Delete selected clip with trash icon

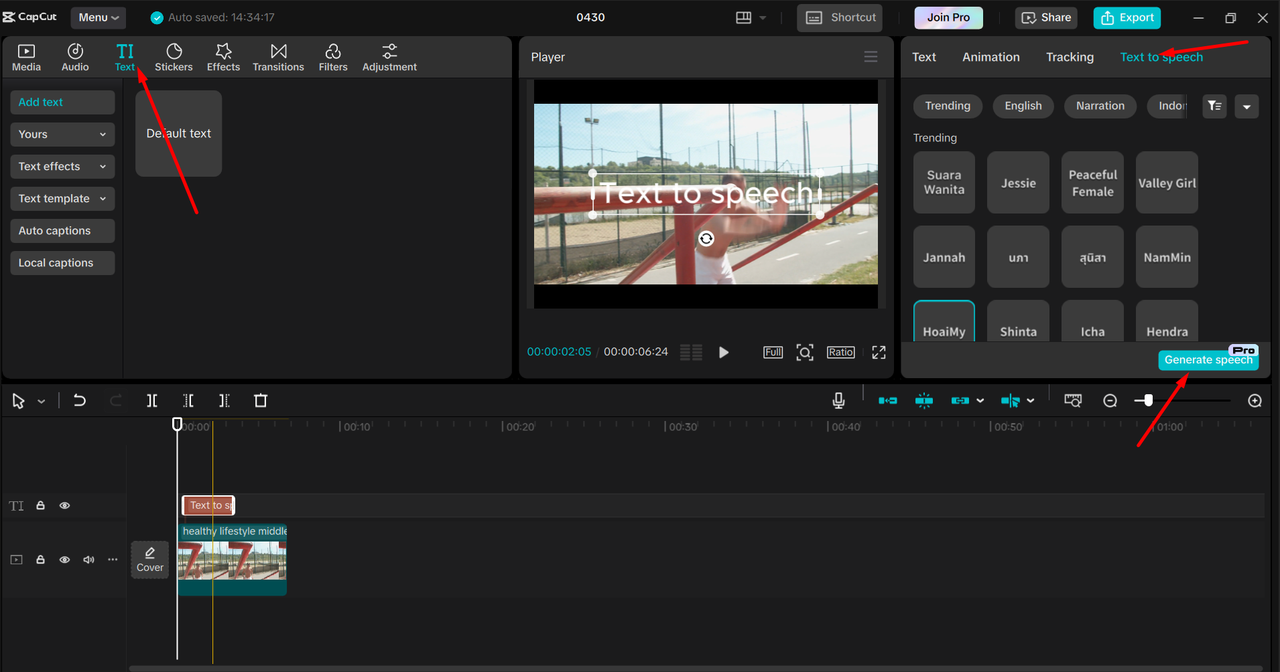tap(260, 400)
